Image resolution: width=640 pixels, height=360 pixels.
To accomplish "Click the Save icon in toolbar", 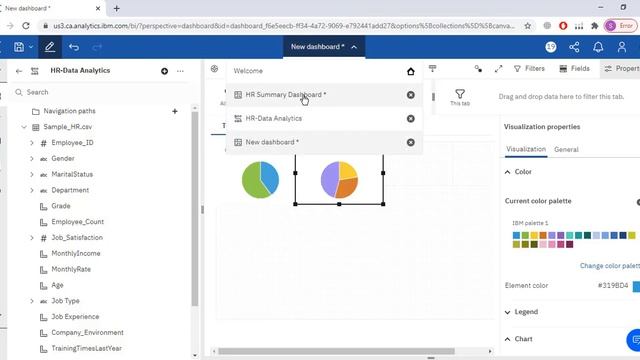I will point(19,47).
